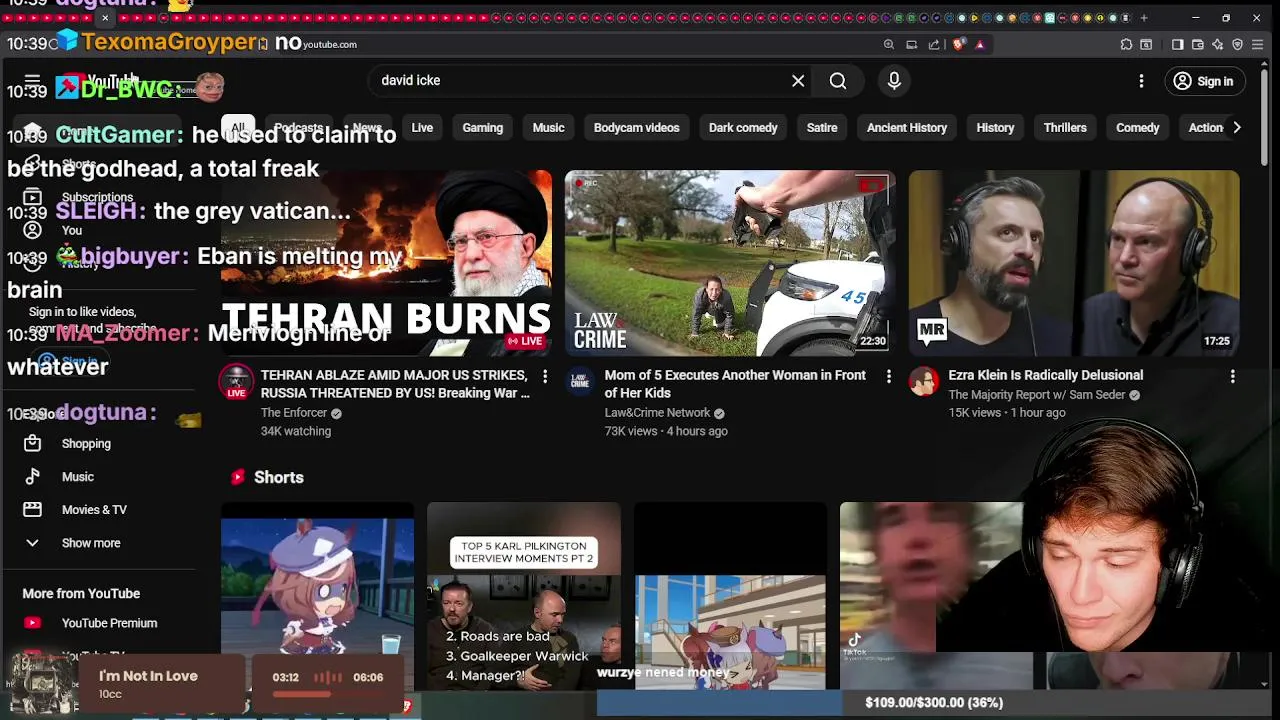Screen dimensions: 1280x720
Task: Open the browser main menu icon
Action: pyautogui.click(x=1258, y=44)
